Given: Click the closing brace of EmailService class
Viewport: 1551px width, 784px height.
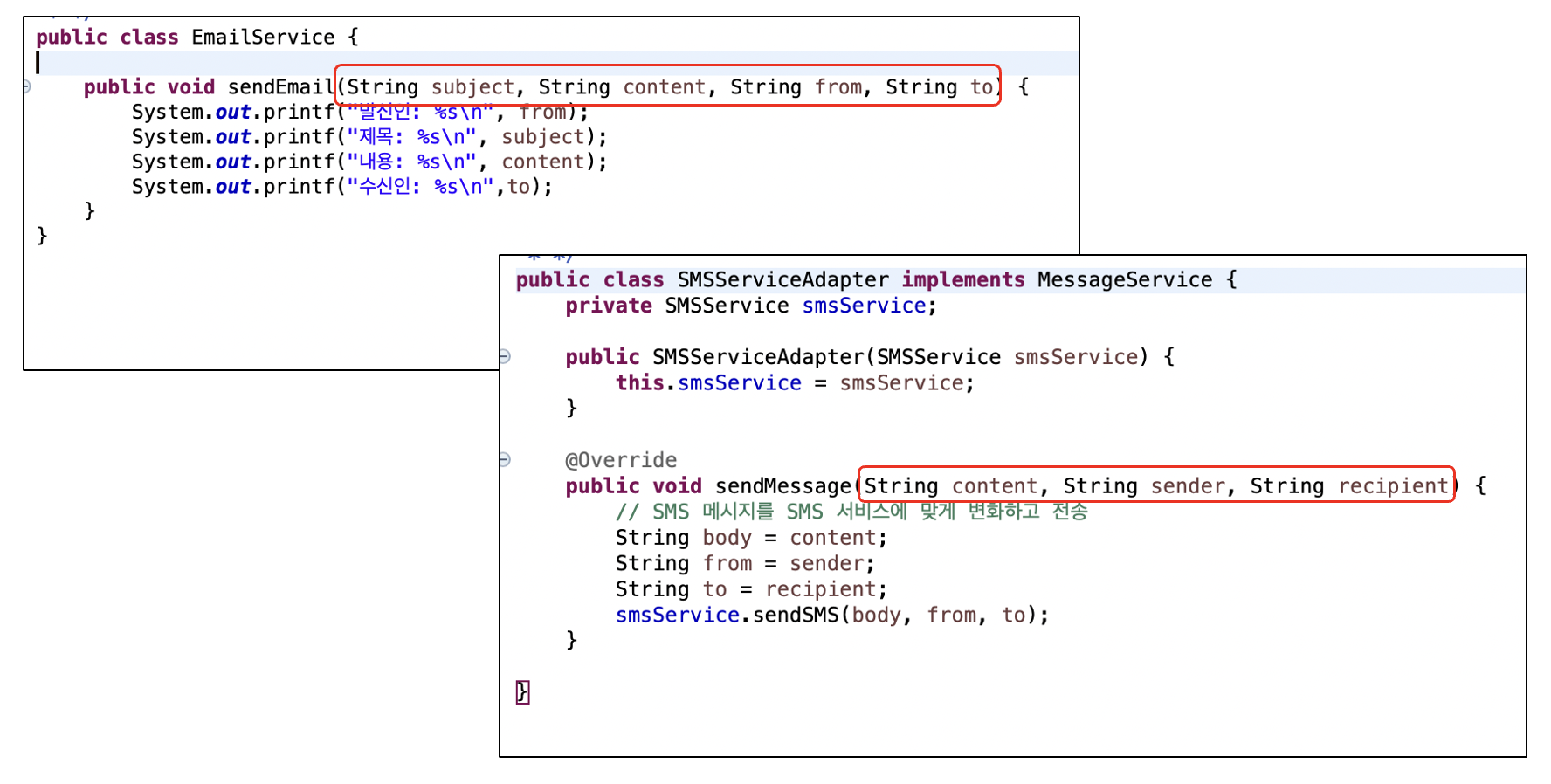Looking at the screenshot, I should pos(42,236).
